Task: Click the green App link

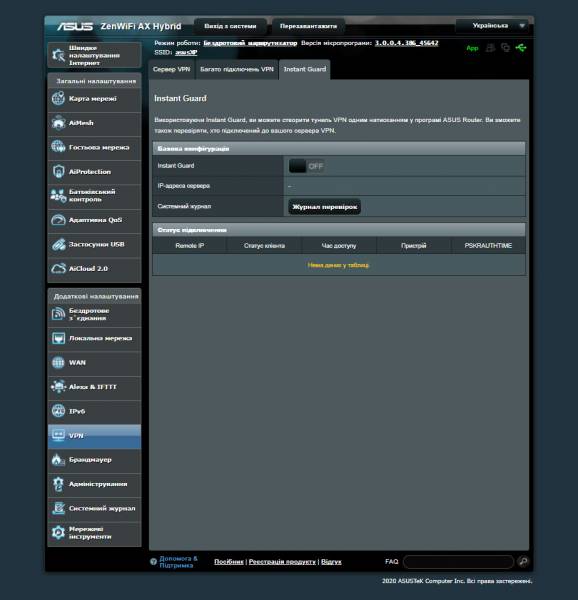Action: coord(472,48)
